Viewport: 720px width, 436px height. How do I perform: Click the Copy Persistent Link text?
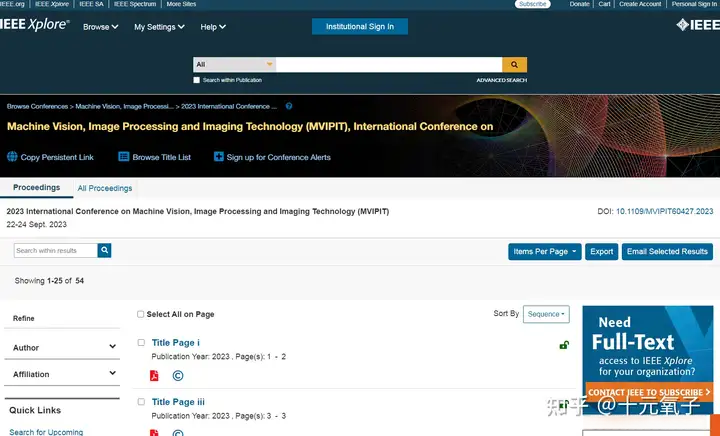57,157
